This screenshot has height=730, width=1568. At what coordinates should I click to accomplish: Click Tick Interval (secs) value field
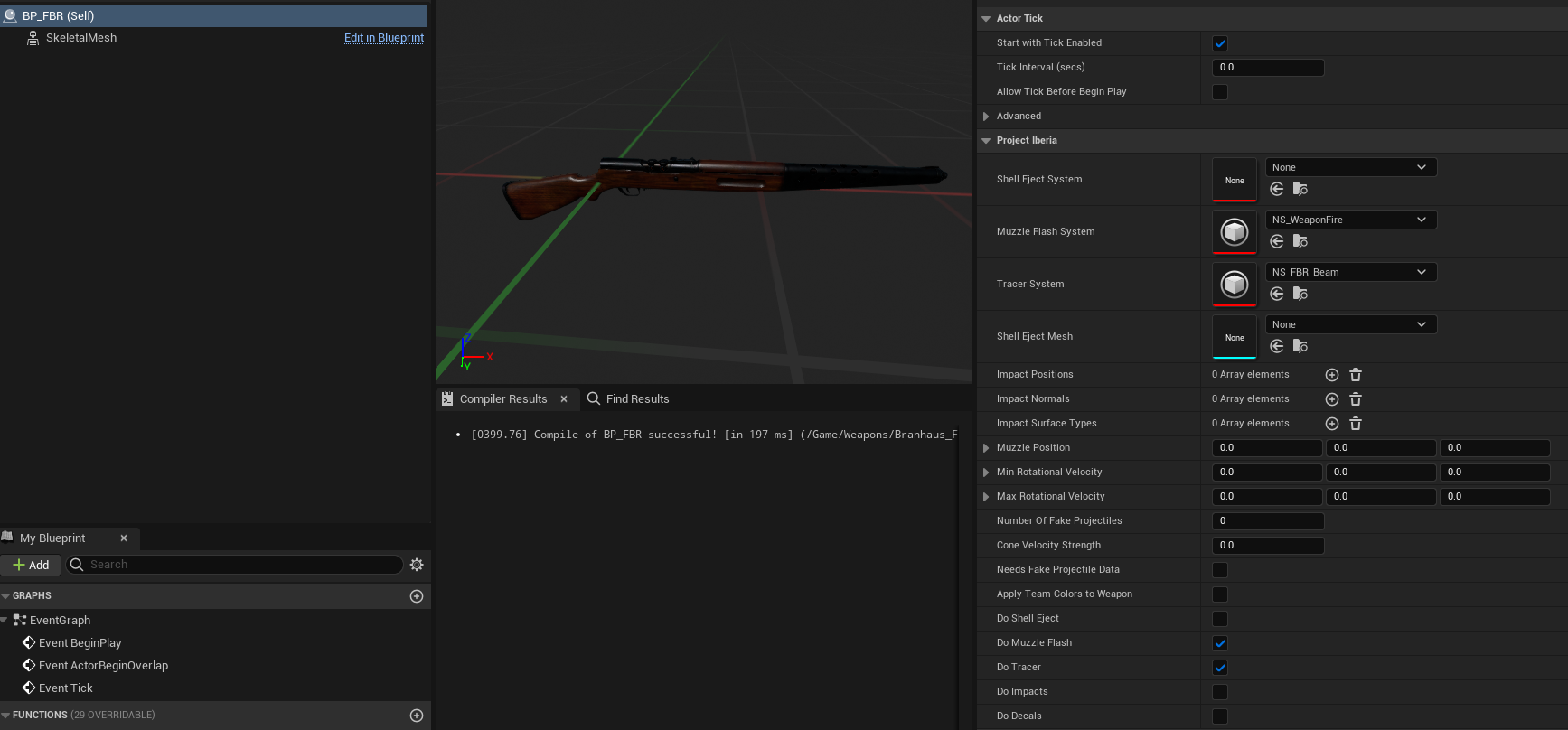point(1268,68)
